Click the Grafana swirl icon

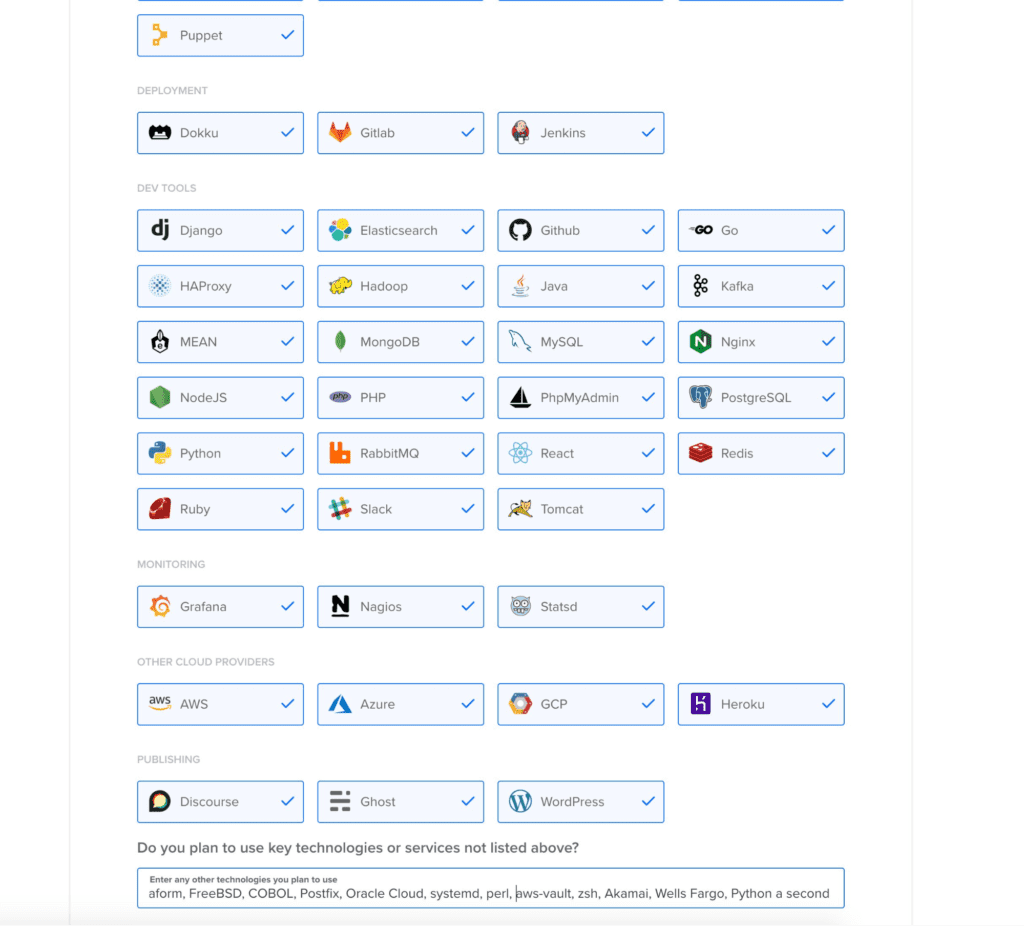(160, 606)
